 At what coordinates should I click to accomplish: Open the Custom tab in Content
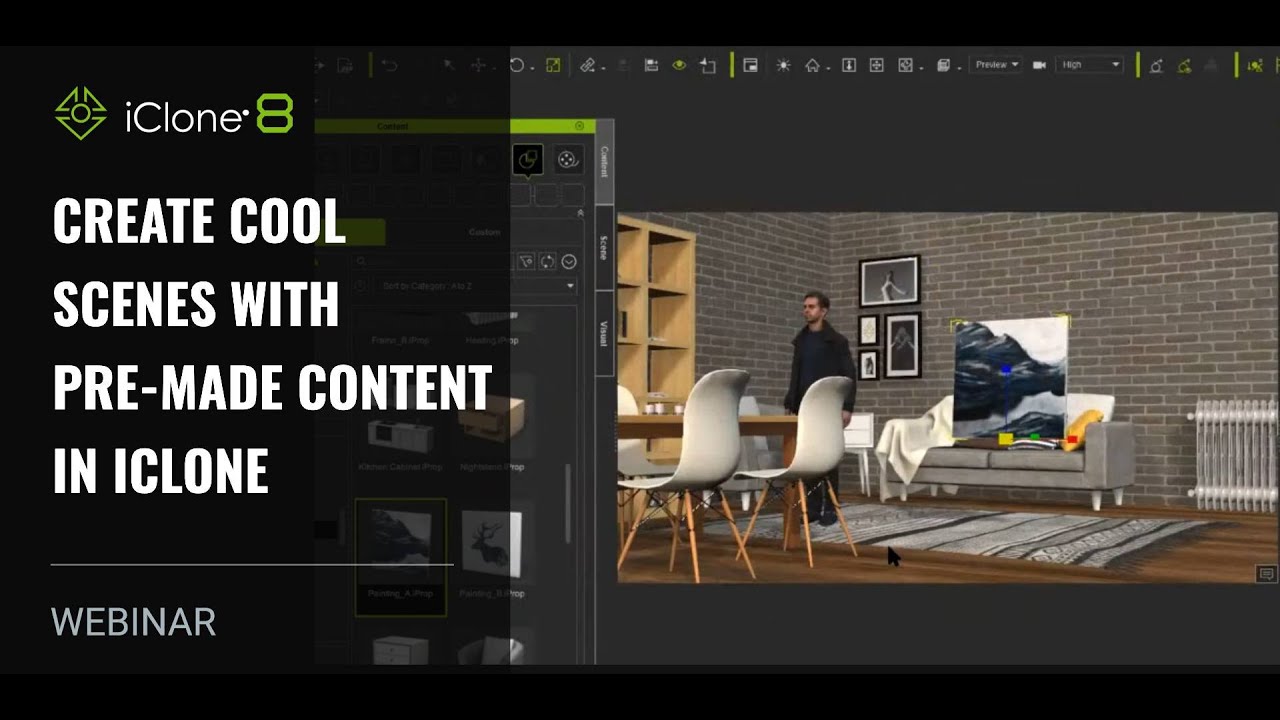[484, 232]
